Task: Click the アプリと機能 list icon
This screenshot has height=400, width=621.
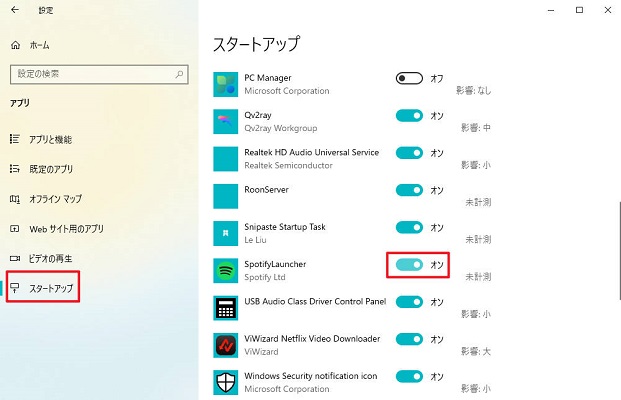Action: click(x=15, y=139)
